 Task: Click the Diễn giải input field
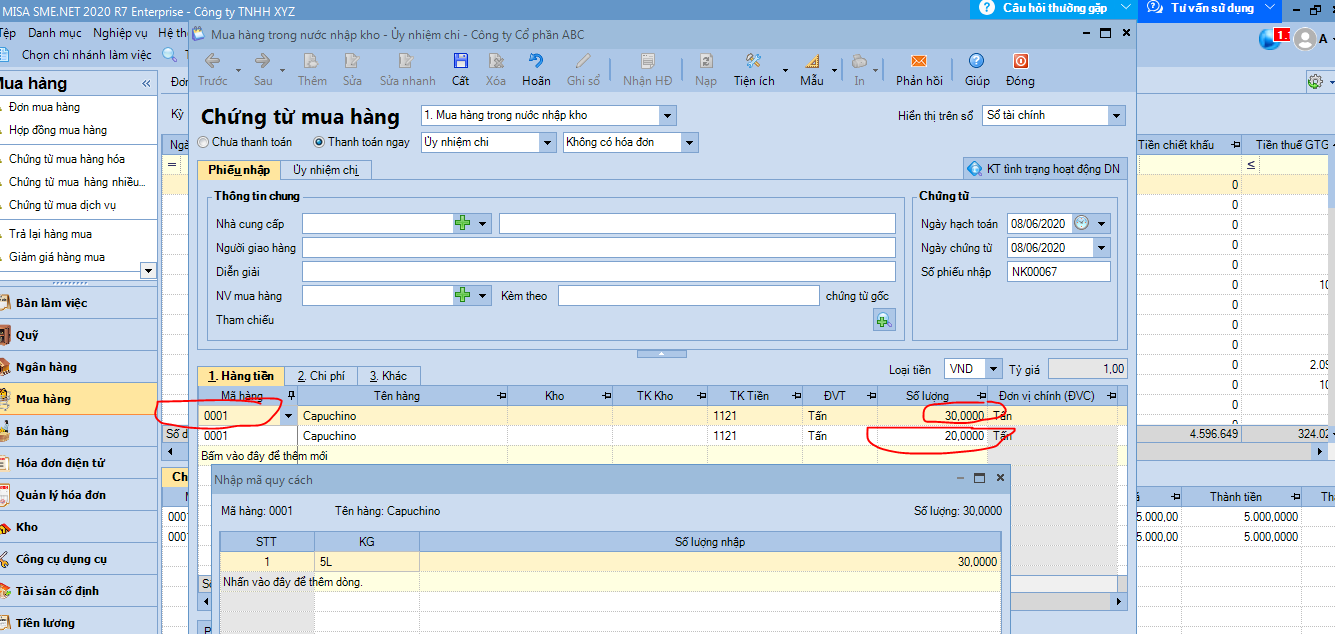pyautogui.click(x=599, y=271)
